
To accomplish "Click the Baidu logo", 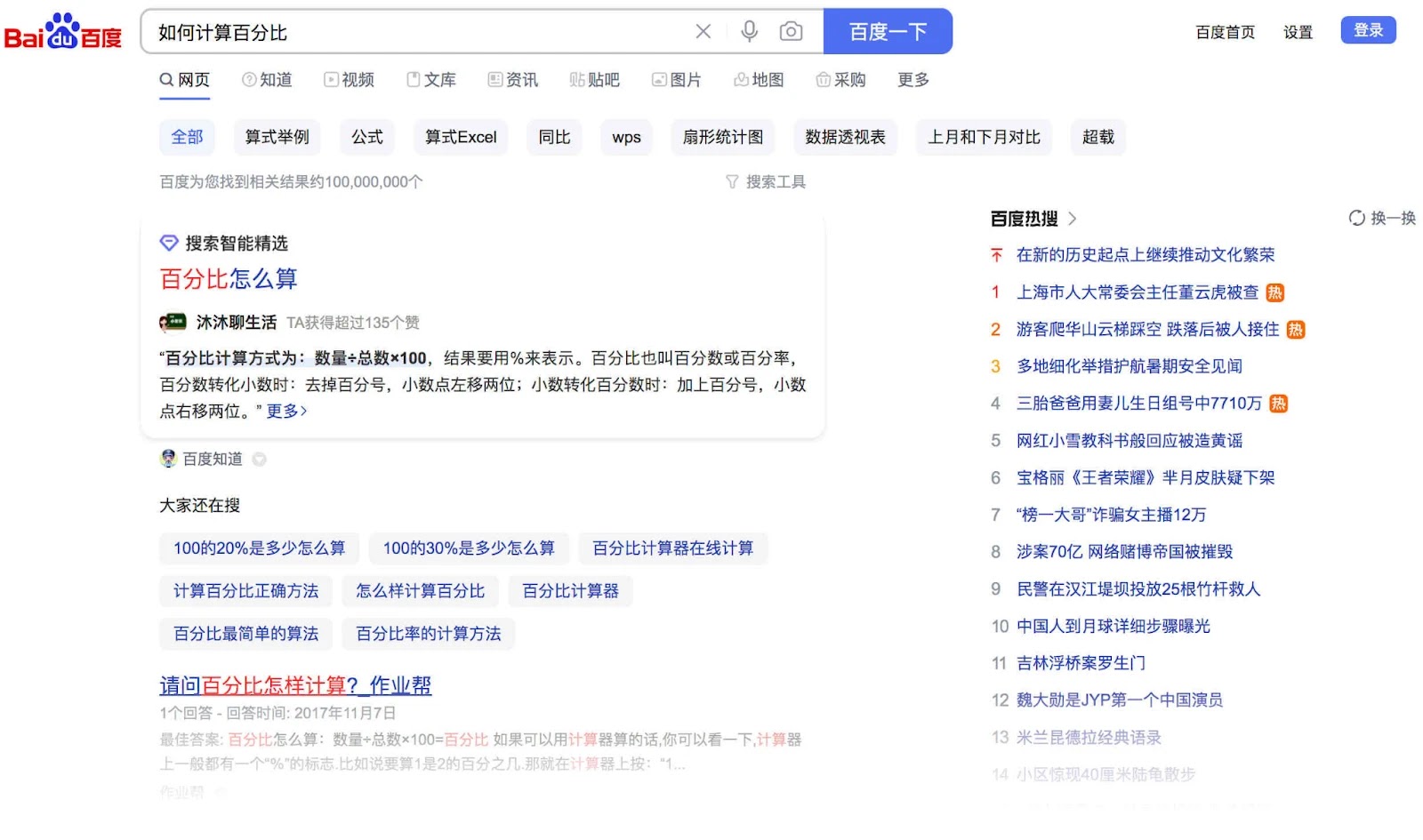I will [x=63, y=30].
